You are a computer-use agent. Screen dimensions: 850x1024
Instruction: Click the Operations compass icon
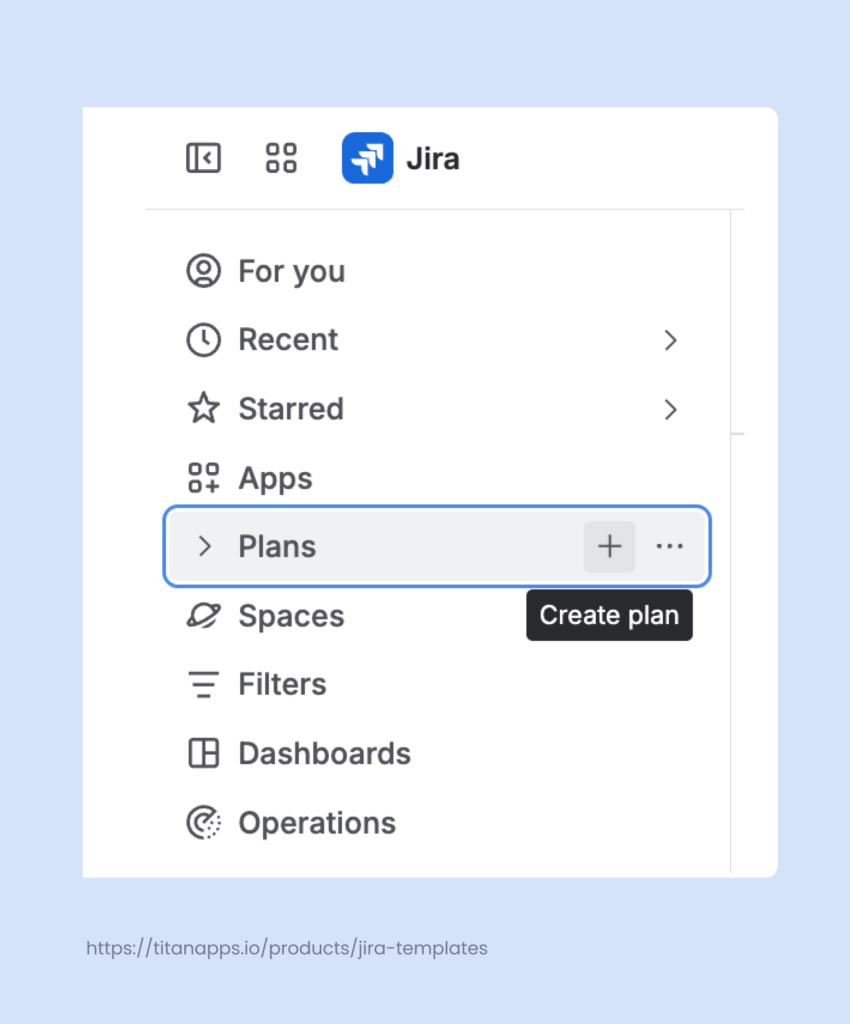[x=204, y=822]
